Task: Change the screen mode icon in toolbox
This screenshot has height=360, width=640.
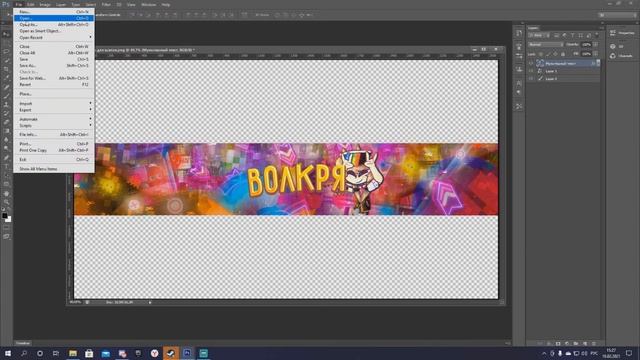Action: click(x=6, y=236)
